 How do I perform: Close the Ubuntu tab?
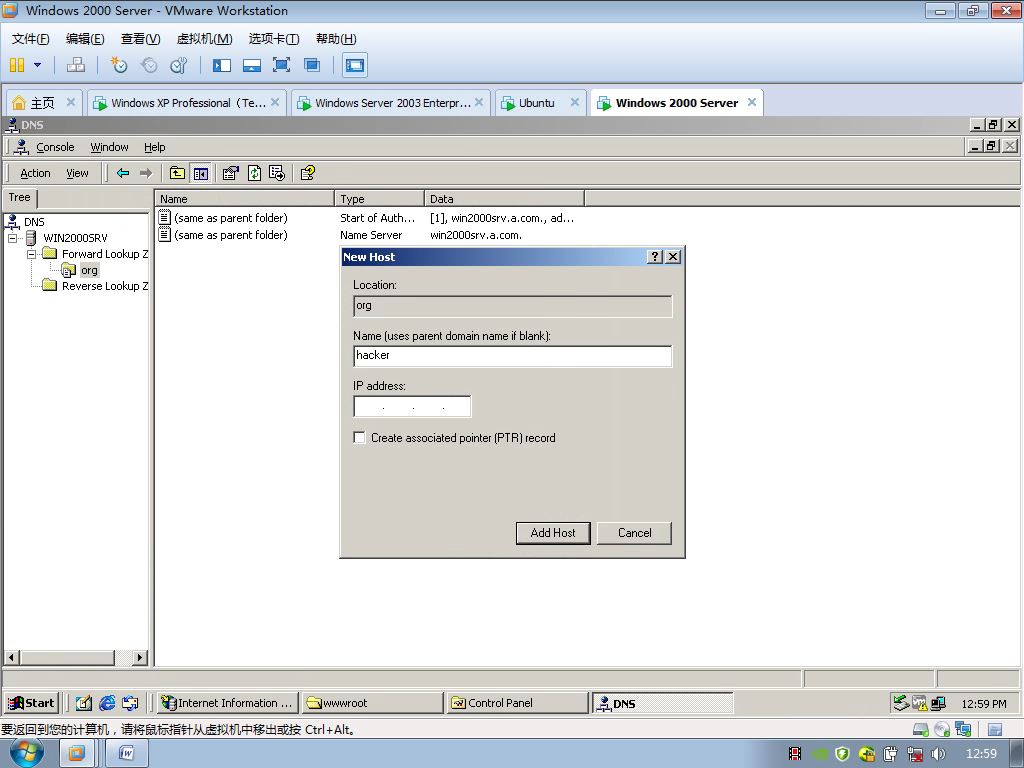575,102
